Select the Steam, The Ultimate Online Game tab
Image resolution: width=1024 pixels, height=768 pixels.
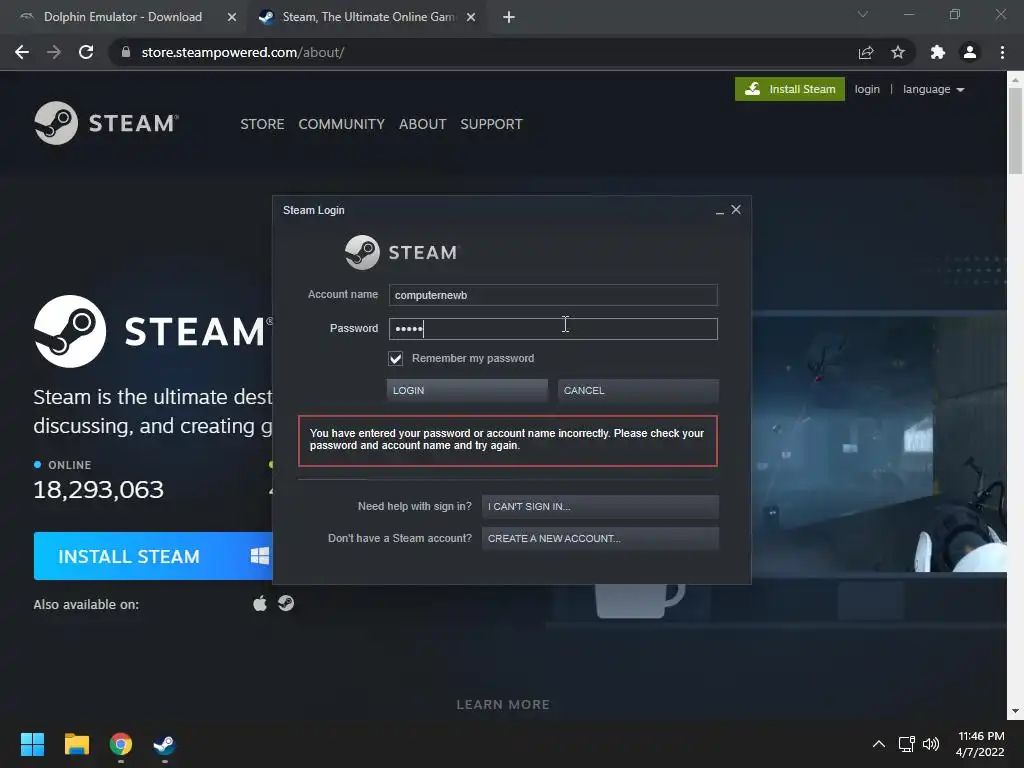click(x=368, y=17)
